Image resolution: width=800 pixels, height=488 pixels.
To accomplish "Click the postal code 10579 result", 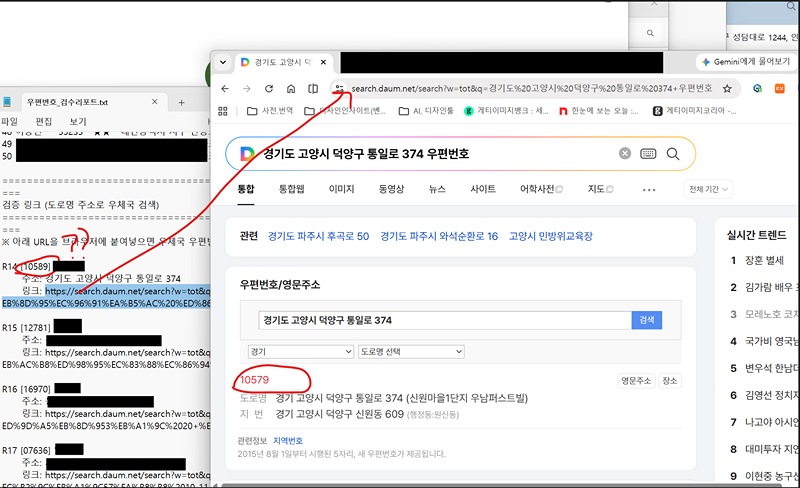I will [254, 380].
